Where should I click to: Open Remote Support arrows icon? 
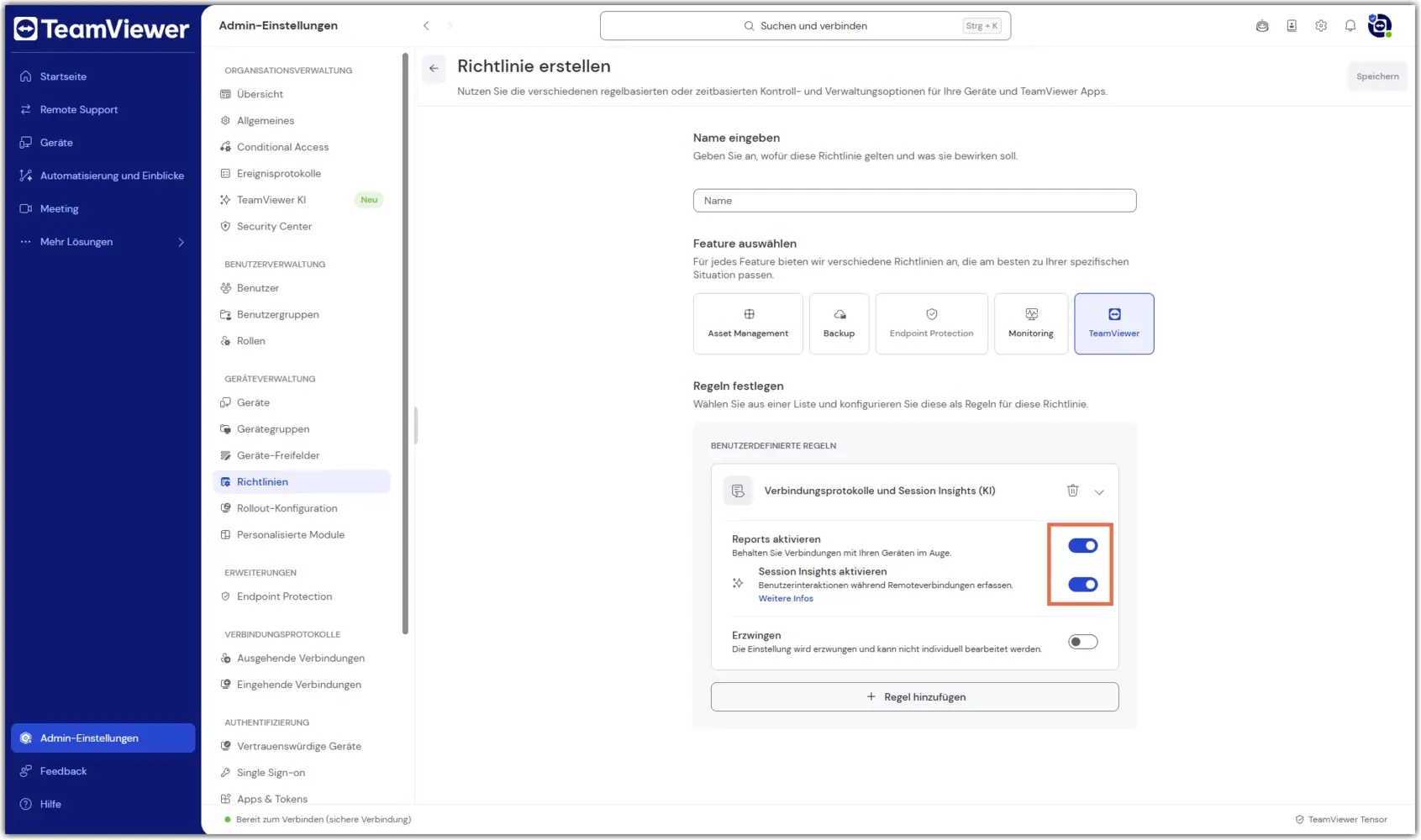pos(25,109)
